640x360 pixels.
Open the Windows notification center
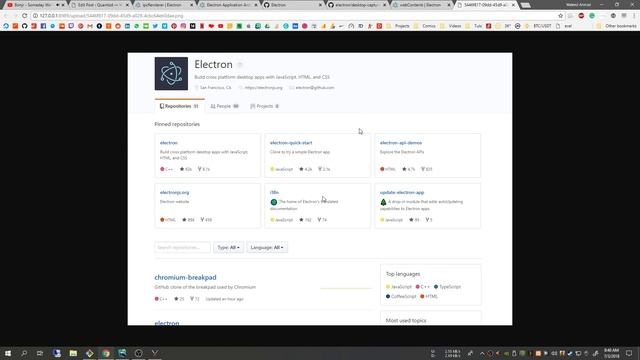tap(629, 353)
